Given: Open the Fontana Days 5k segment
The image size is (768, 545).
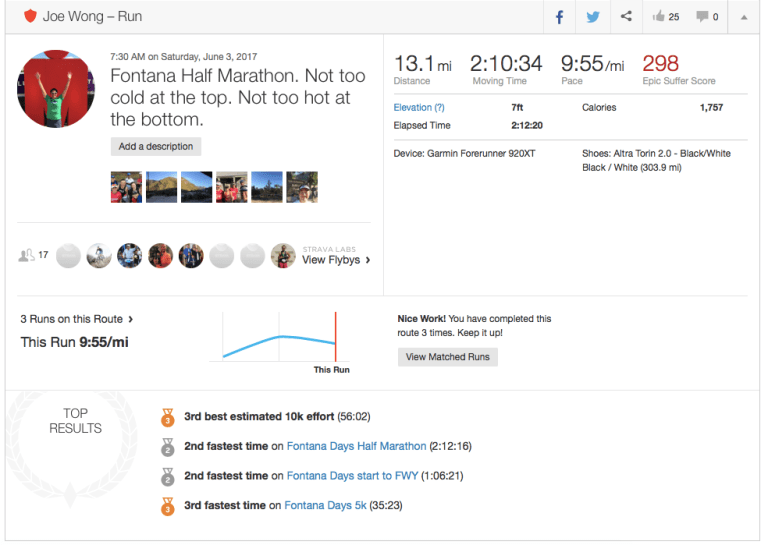Looking at the screenshot, I should [326, 506].
